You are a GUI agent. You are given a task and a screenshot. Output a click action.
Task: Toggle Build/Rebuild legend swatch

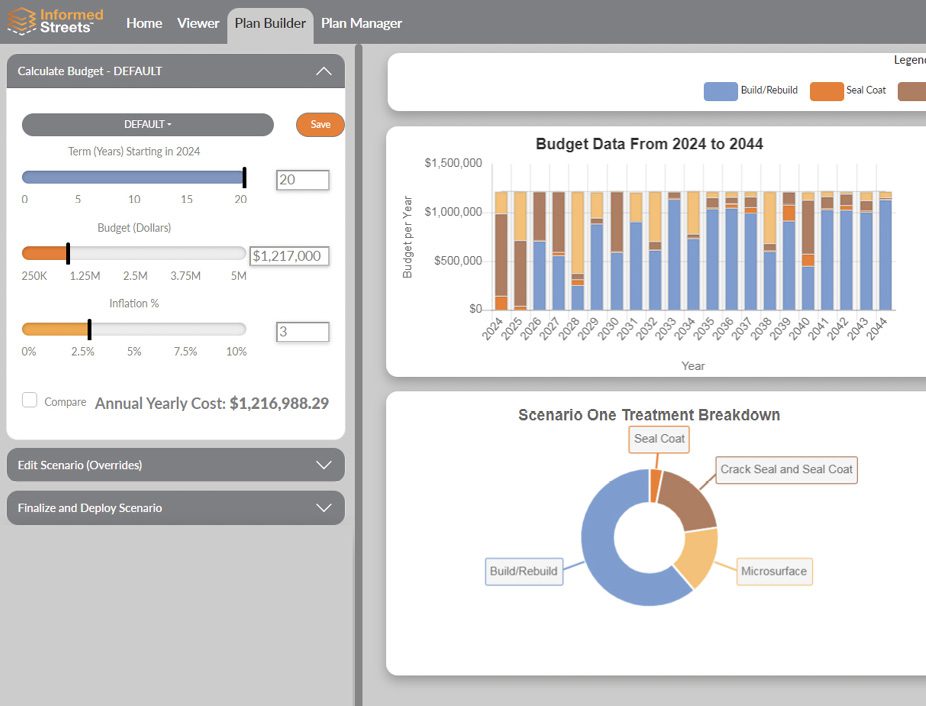coord(720,91)
